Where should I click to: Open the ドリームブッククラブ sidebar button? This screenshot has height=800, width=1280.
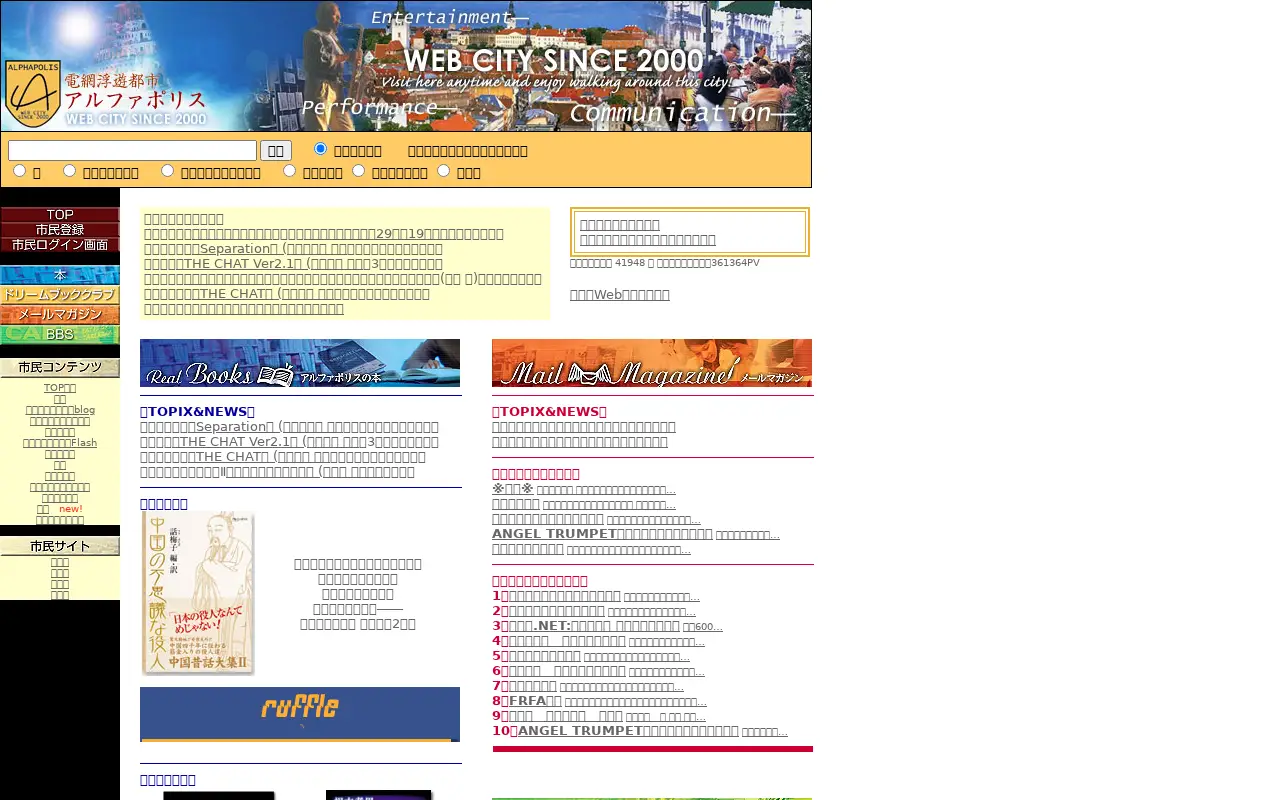(60, 295)
